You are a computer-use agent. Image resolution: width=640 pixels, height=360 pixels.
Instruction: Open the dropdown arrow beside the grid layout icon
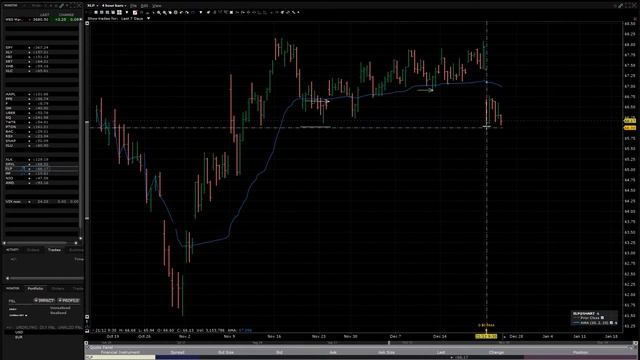127,13
